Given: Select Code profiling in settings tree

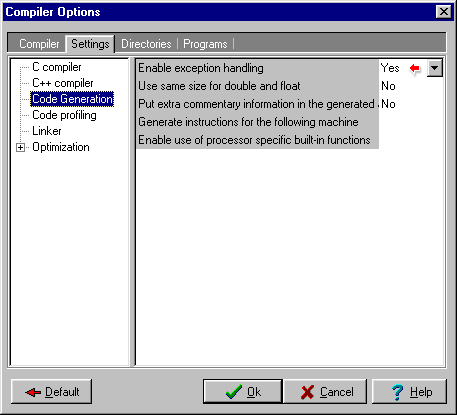Looking at the screenshot, I should (x=64, y=115).
